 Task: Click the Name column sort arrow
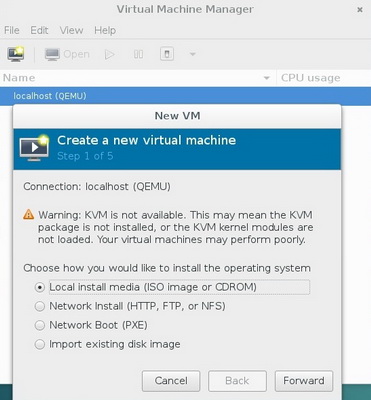click(x=267, y=78)
